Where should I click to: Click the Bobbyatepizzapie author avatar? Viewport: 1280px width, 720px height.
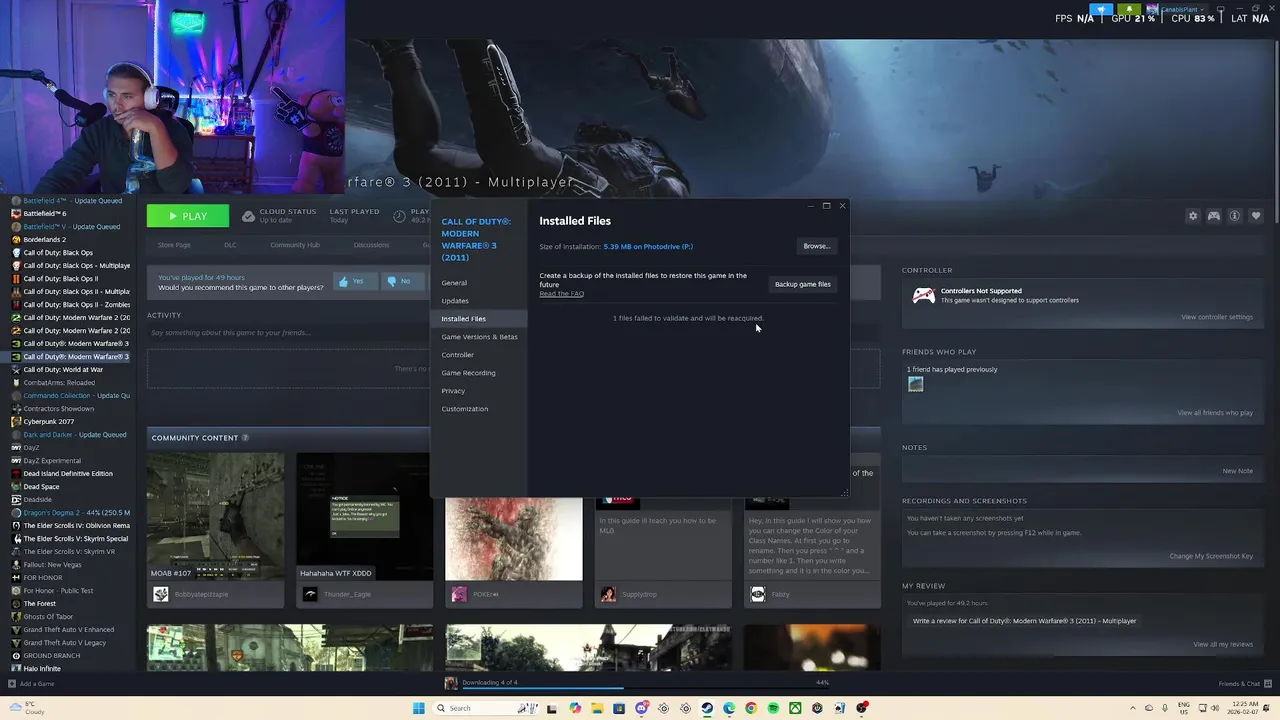(161, 594)
